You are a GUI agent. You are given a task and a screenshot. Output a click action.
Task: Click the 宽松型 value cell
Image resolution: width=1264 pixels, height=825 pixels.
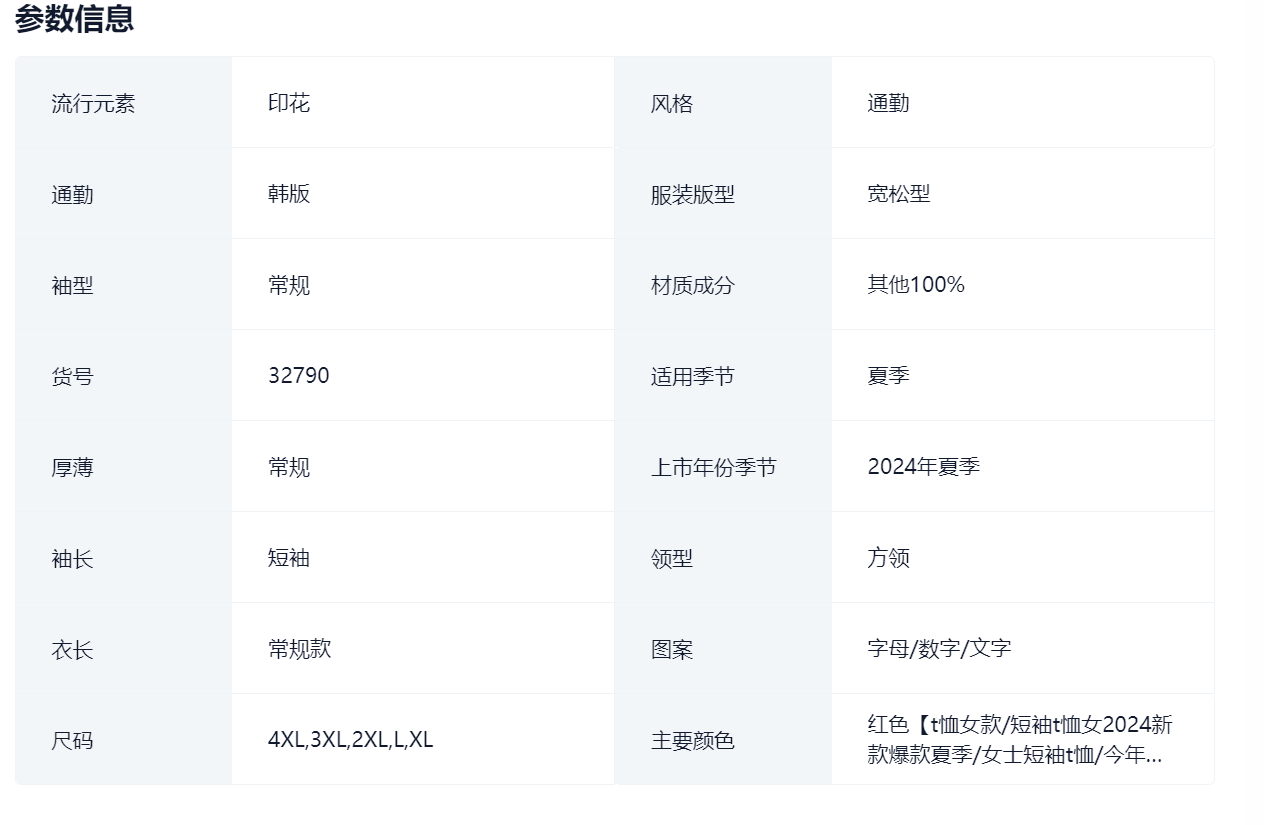tap(899, 194)
